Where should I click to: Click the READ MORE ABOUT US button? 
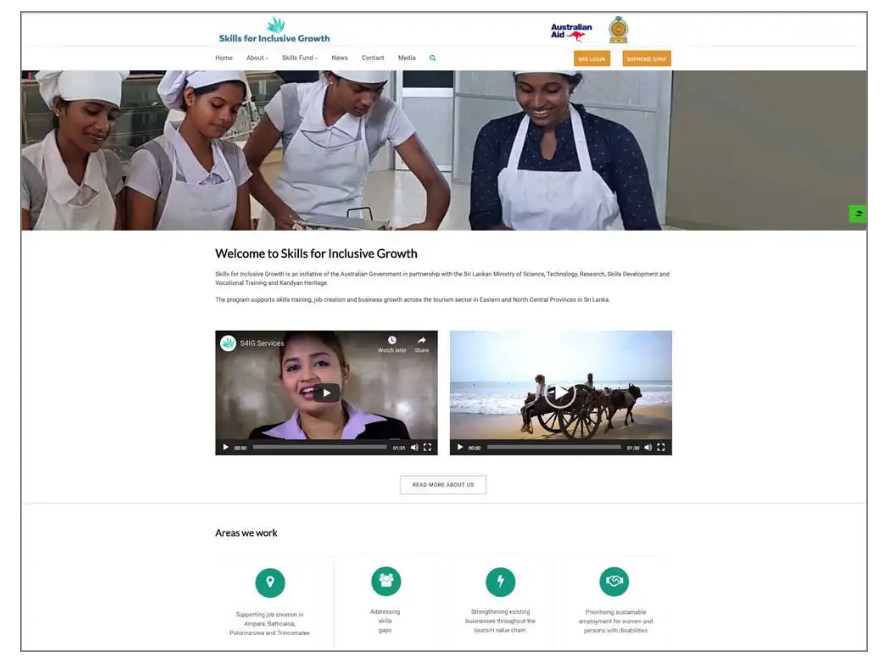pos(443,485)
